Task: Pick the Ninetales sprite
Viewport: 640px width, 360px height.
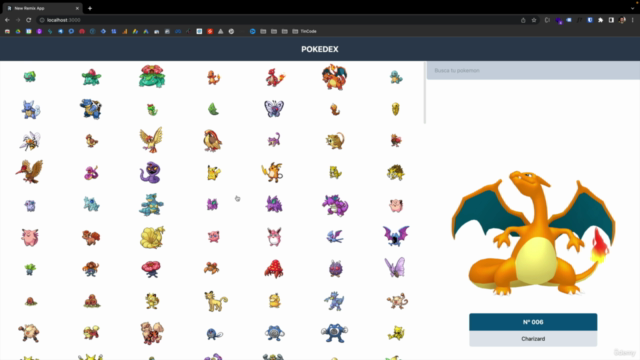Action: click(x=152, y=237)
